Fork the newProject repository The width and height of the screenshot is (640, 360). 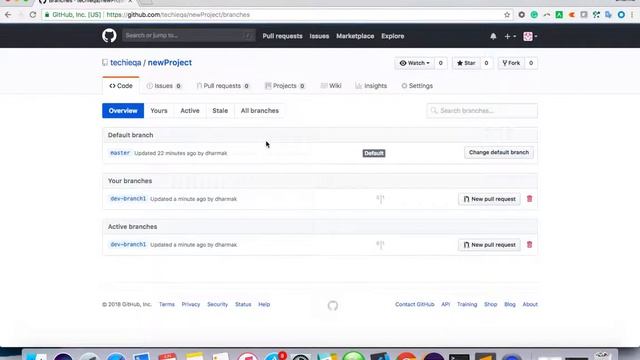[x=511, y=63]
